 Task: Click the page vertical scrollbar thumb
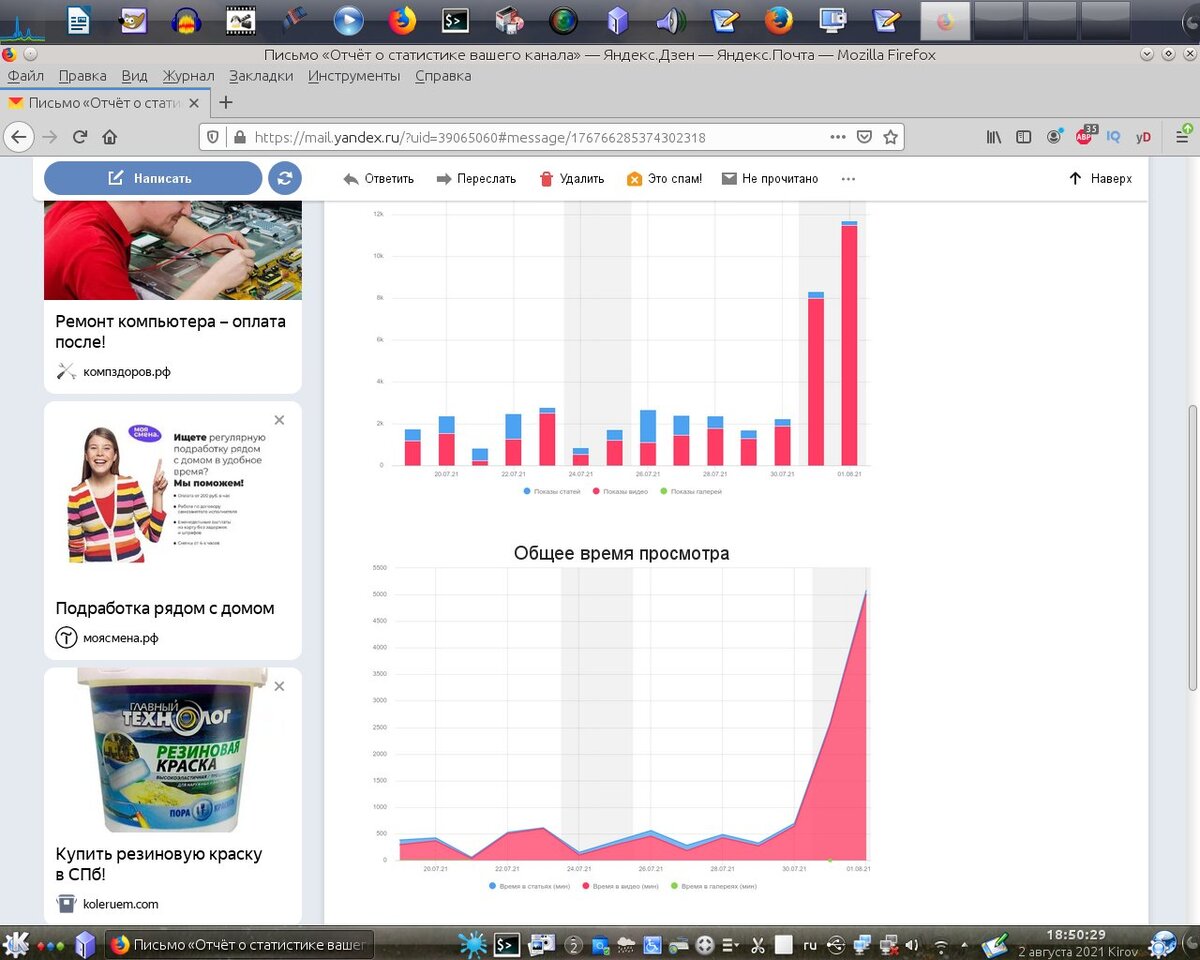tap(1192, 546)
